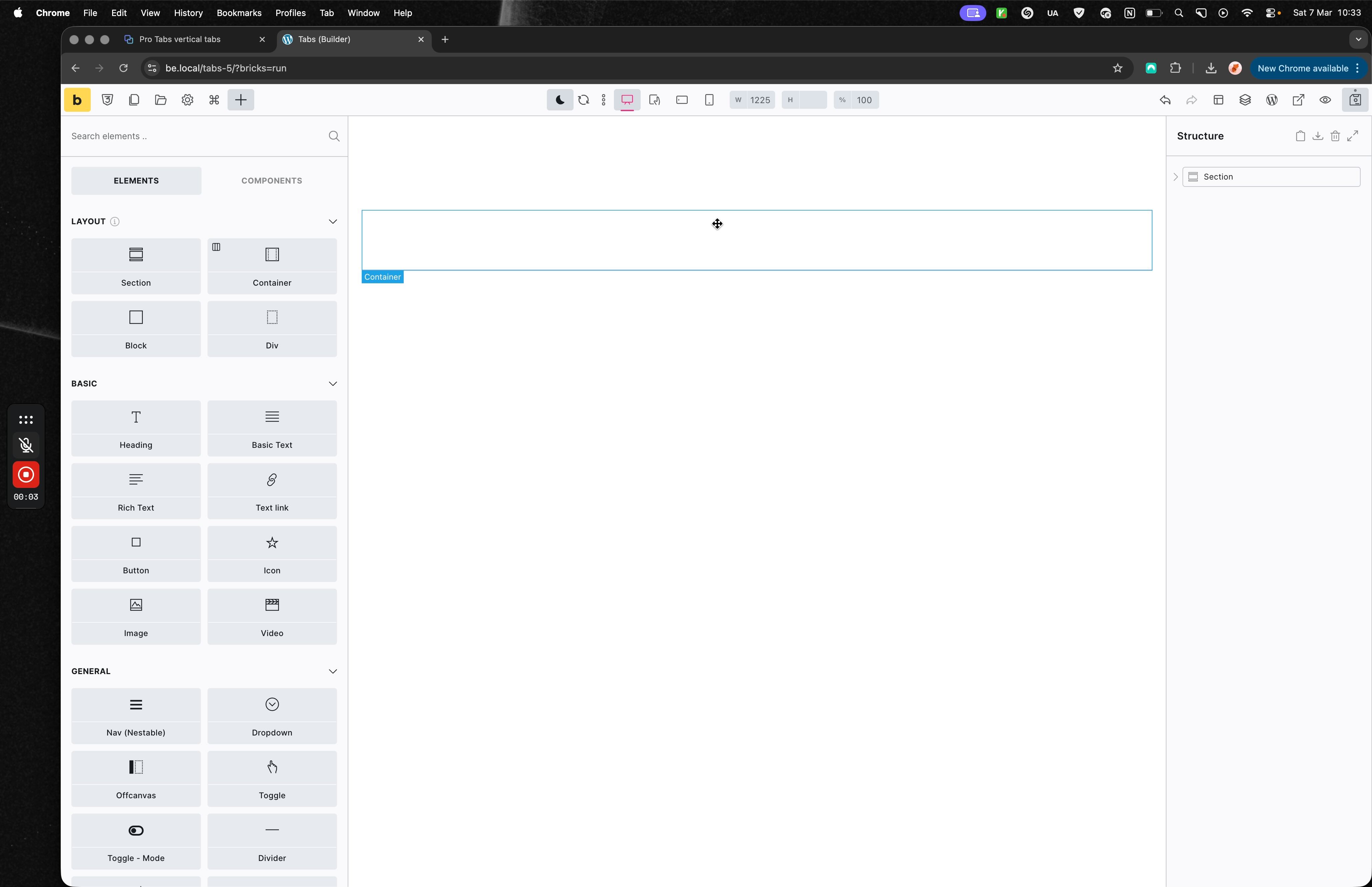Screen dimensions: 1372x887
Task: Click the Bricks logo button
Action: click(77, 100)
